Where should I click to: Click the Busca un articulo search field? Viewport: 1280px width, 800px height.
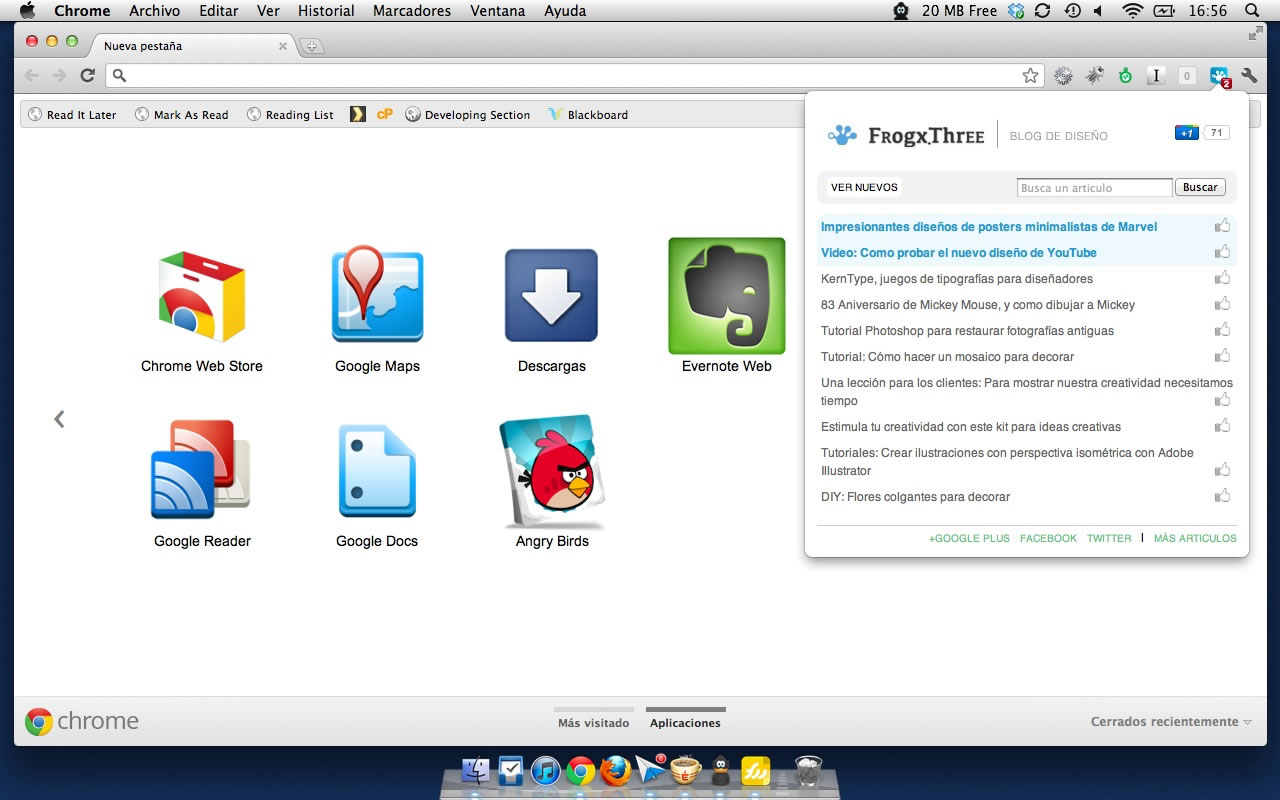pyautogui.click(x=1094, y=188)
